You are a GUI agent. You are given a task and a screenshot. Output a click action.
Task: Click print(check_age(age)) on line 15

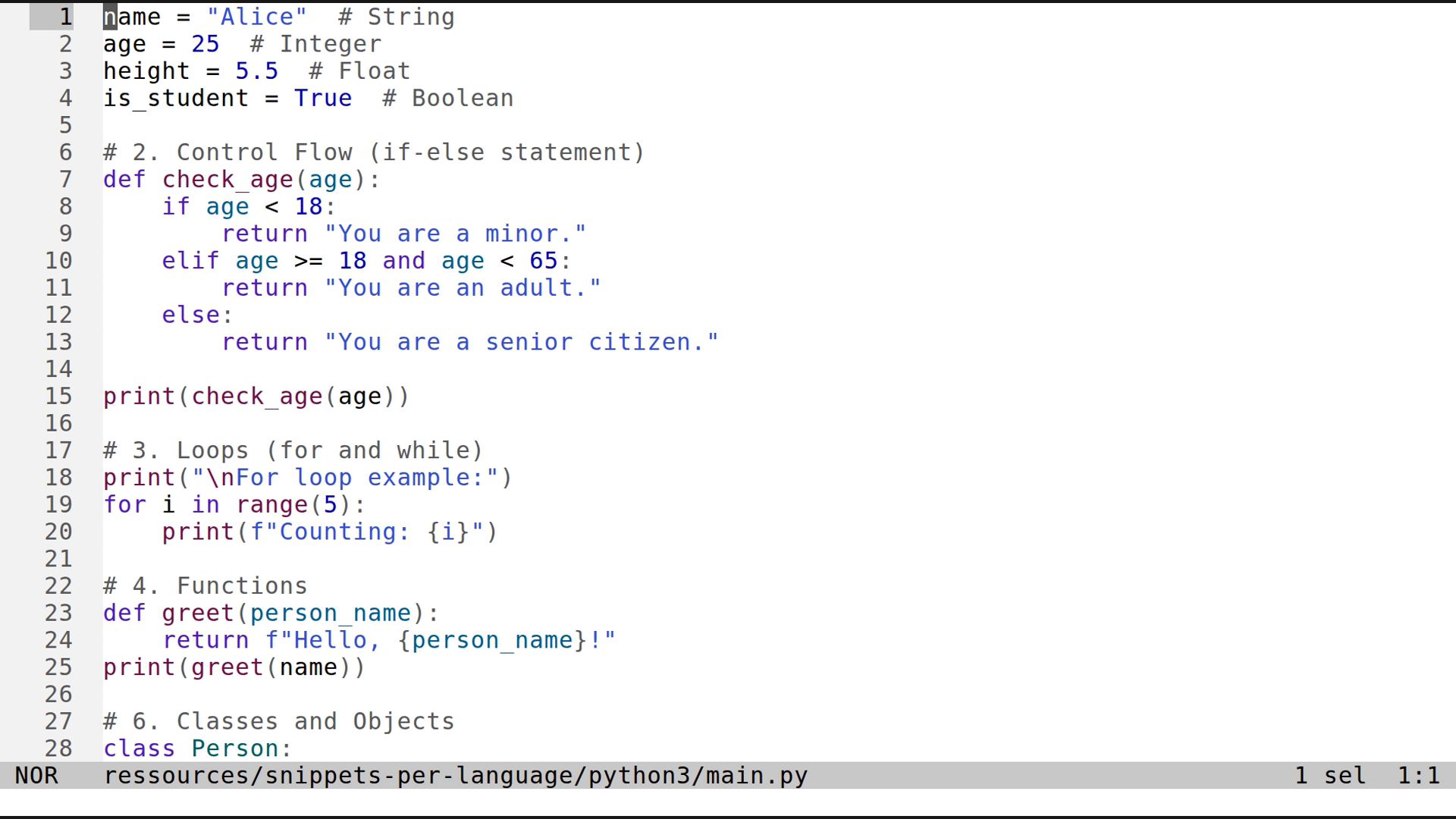(256, 396)
